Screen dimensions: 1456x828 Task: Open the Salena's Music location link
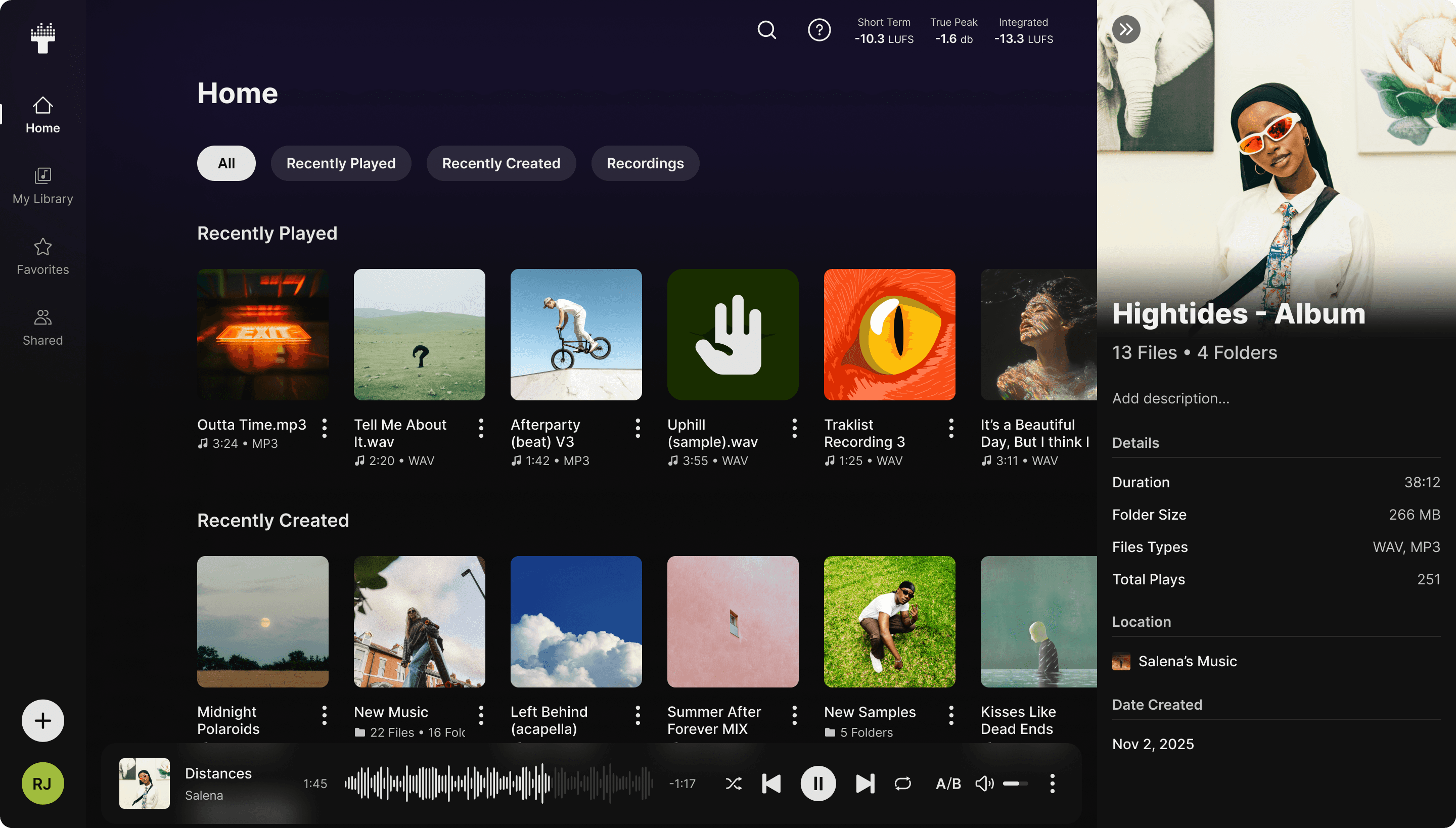coord(1188,661)
